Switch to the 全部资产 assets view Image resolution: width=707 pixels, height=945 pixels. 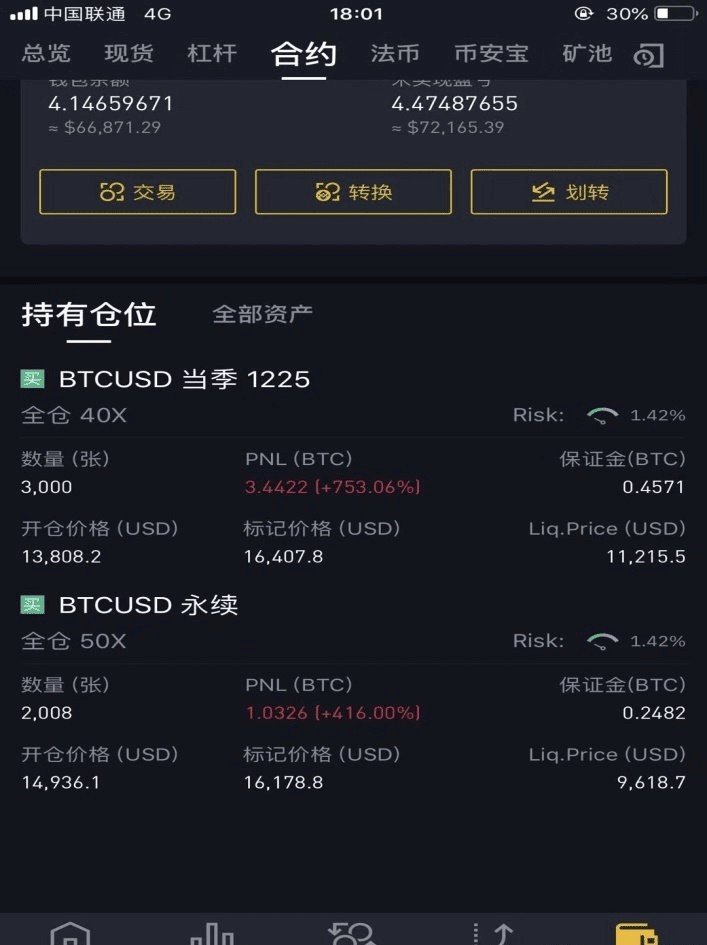[x=262, y=313]
